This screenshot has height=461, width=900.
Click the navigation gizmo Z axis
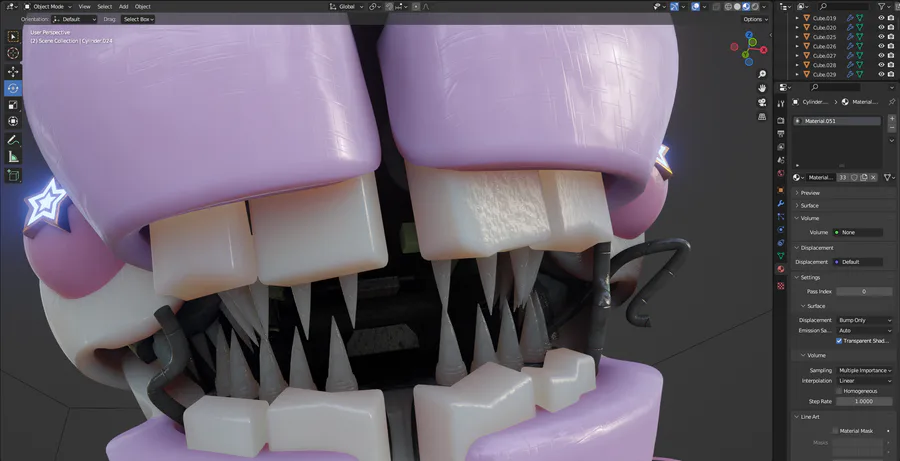pos(750,36)
